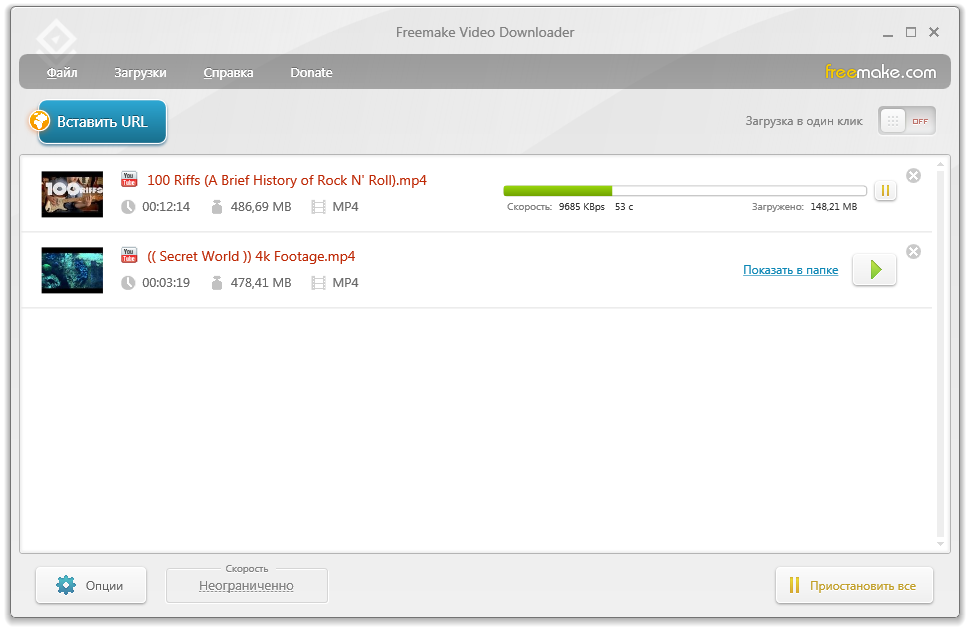Click the clock icon next to 00:03:19
The image size is (970, 630).
point(128,283)
